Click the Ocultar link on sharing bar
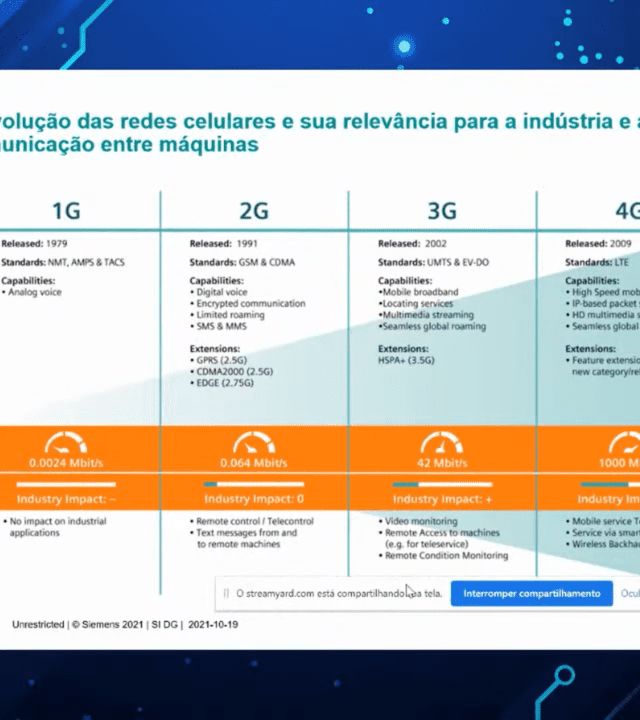 pyautogui.click(x=630, y=593)
